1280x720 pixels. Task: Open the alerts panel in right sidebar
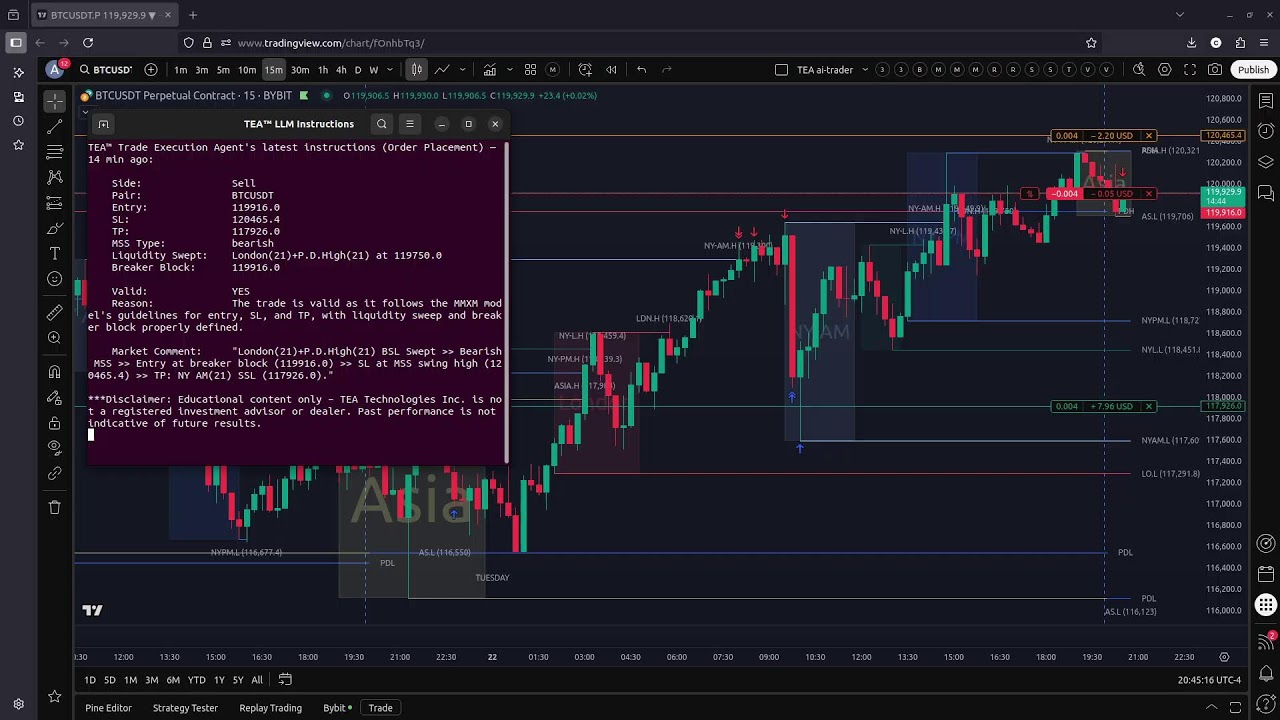[x=1266, y=131]
